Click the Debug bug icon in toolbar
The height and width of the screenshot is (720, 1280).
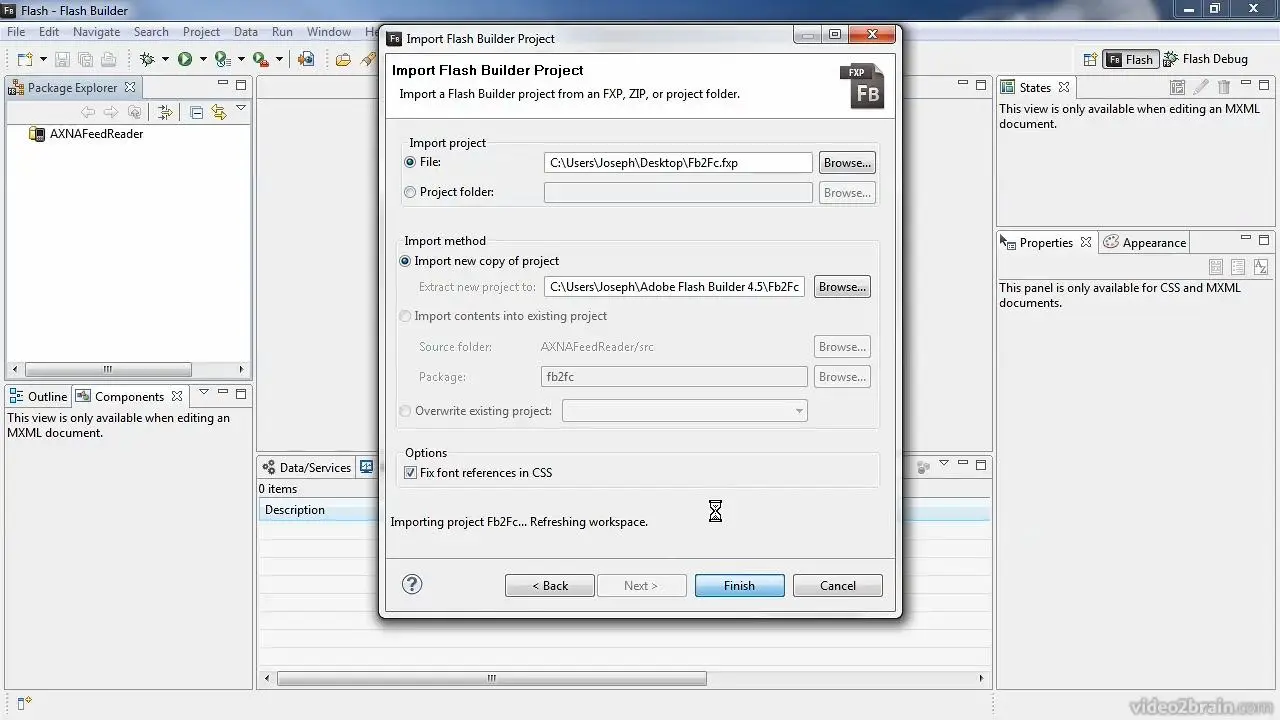148,60
